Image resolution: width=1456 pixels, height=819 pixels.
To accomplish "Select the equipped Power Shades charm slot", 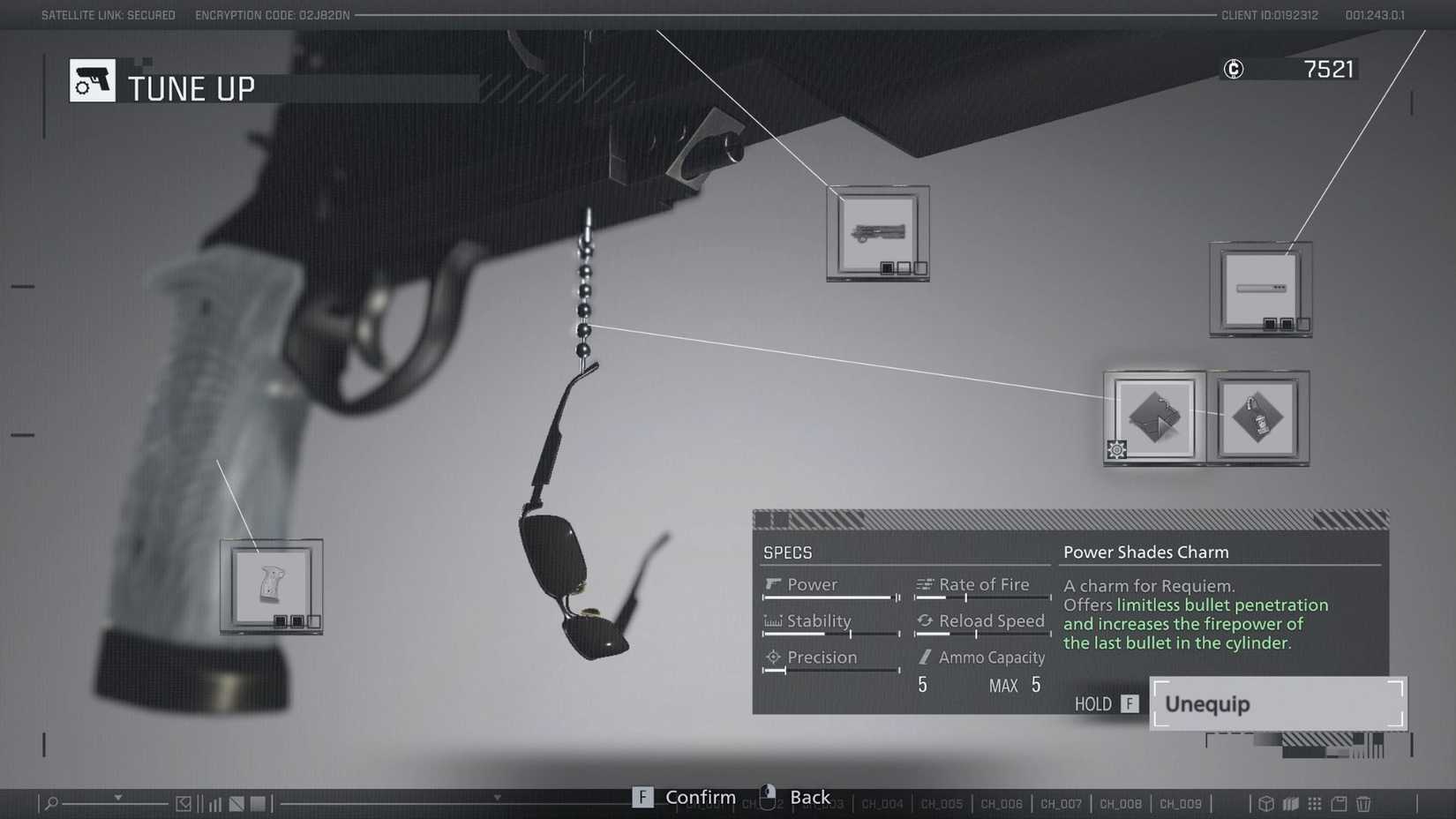I will pyautogui.click(x=1154, y=418).
